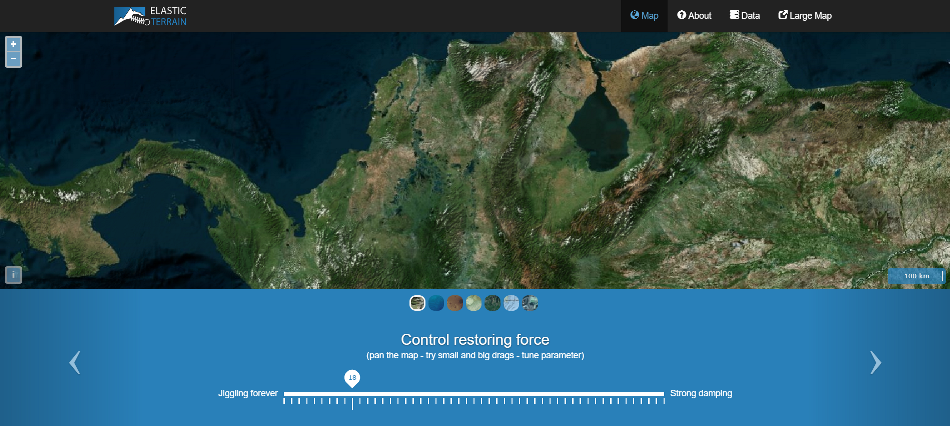This screenshot has width=950, height=426.
Task: Go to the previous slide with left chevron
Action: 74,362
